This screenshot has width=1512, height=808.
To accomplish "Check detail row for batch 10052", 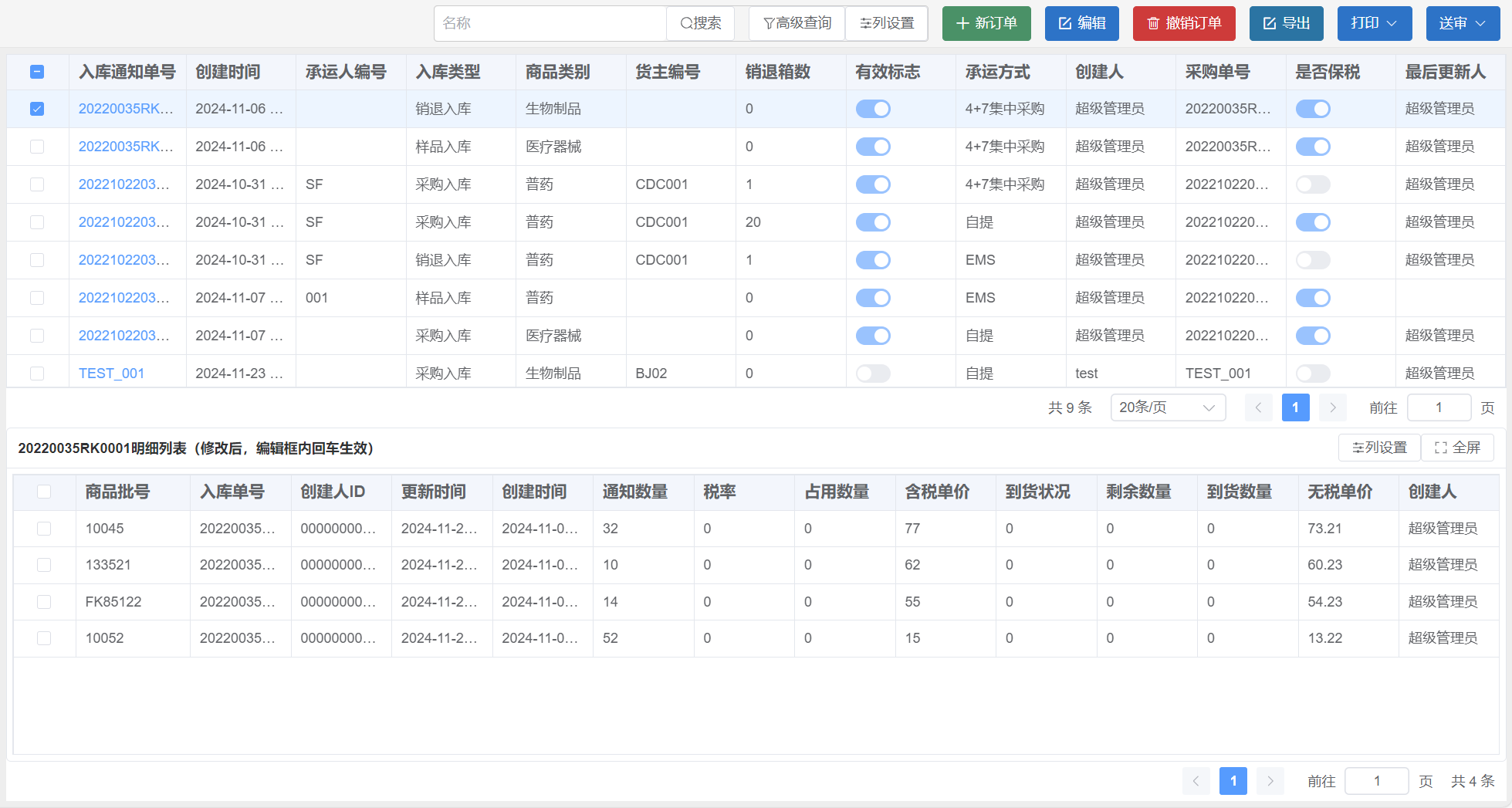I will click(44, 638).
